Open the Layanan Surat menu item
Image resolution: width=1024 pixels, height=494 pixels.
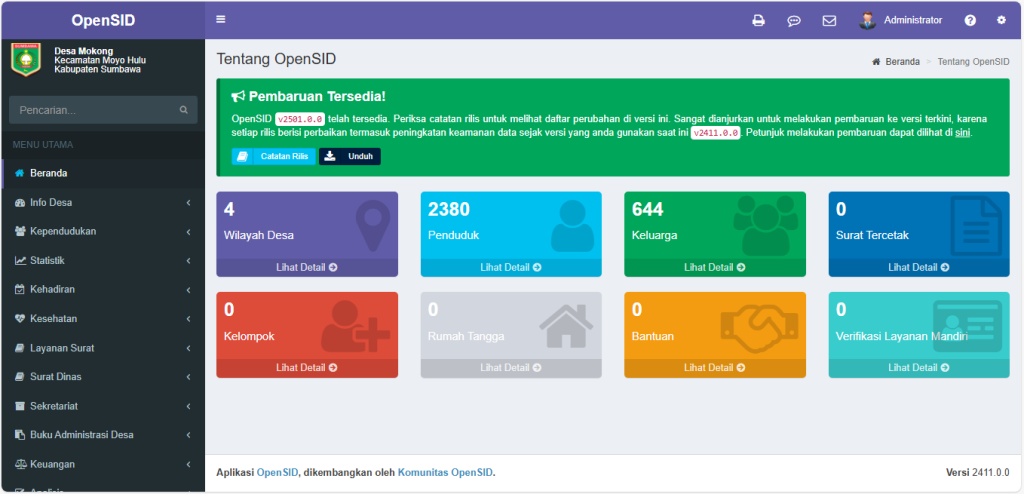click(x=103, y=348)
